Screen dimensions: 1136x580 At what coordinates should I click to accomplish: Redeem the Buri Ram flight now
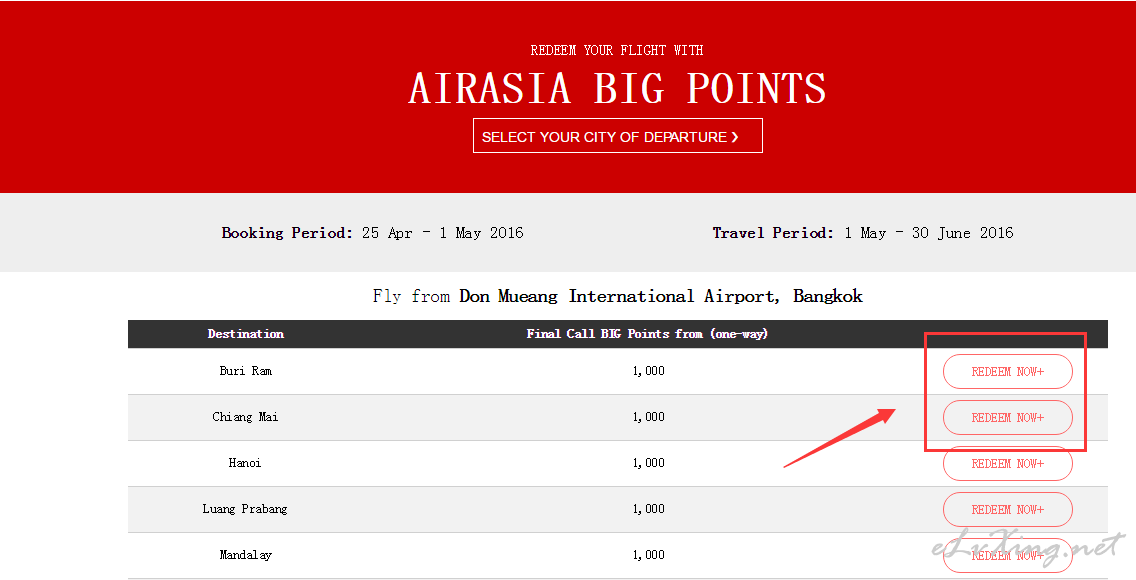tap(1007, 371)
